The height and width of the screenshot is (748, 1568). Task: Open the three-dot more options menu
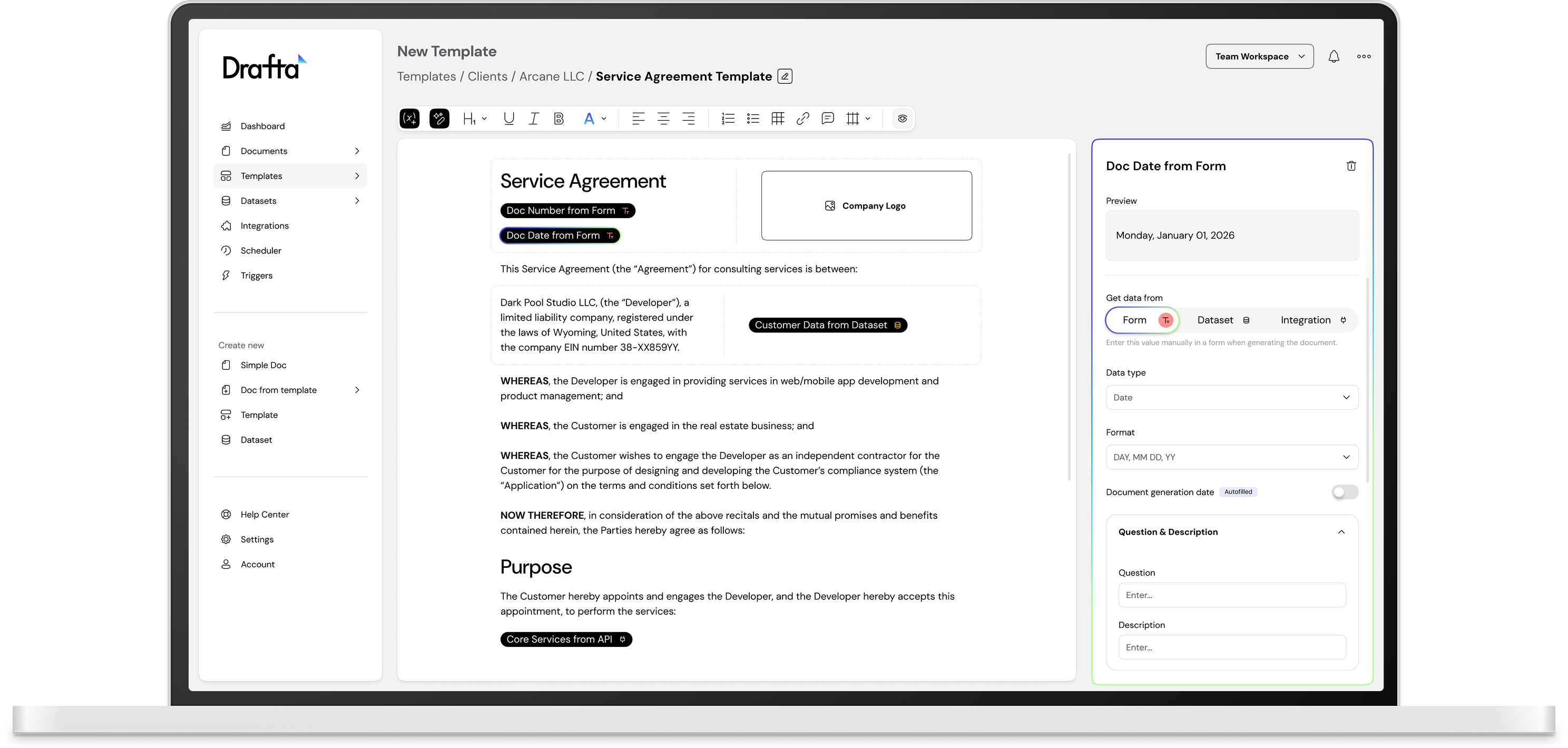[1364, 56]
